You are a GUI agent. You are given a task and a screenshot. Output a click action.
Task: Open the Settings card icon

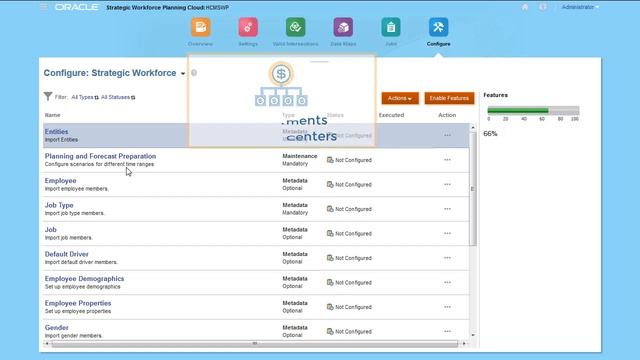tap(248, 27)
